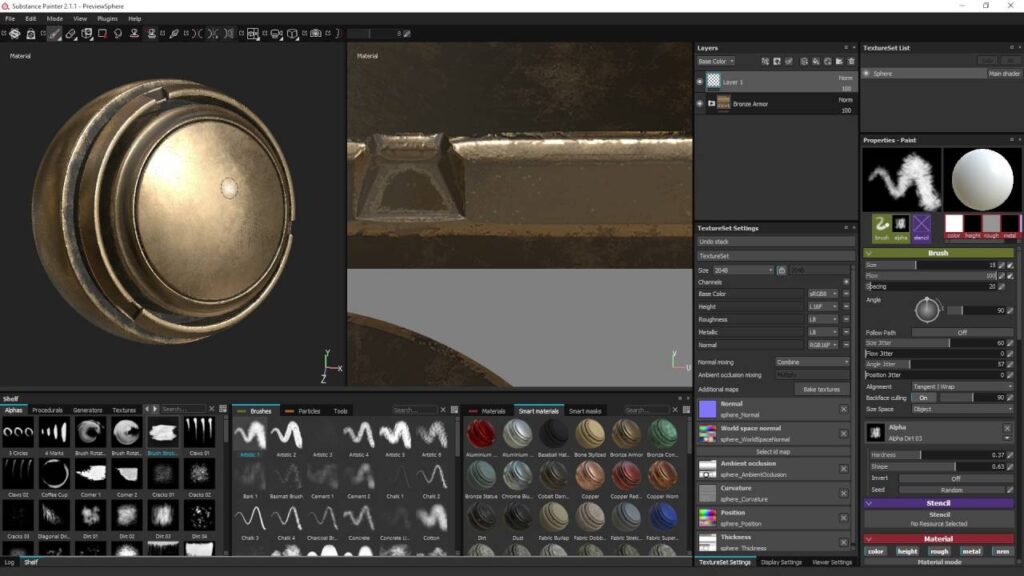
Task: Open the viewport layout split icon
Action: point(253,33)
